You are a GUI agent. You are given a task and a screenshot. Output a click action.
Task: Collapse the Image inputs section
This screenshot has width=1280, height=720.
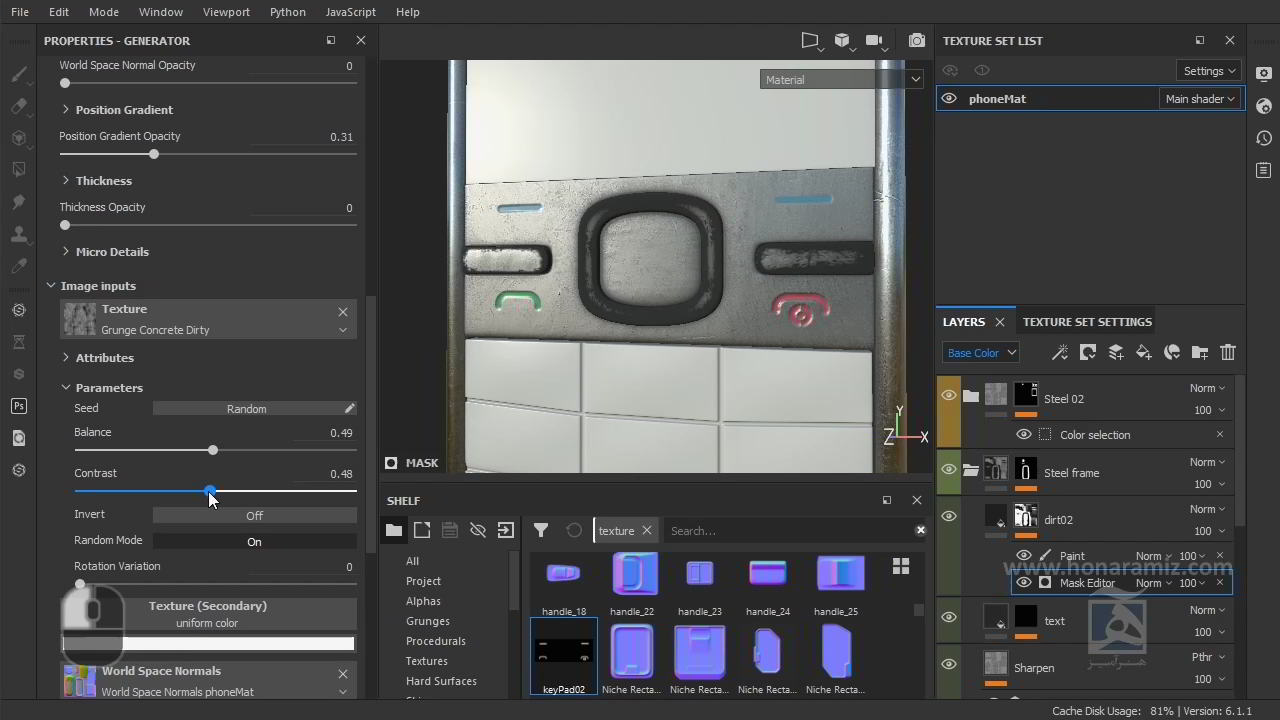point(51,285)
